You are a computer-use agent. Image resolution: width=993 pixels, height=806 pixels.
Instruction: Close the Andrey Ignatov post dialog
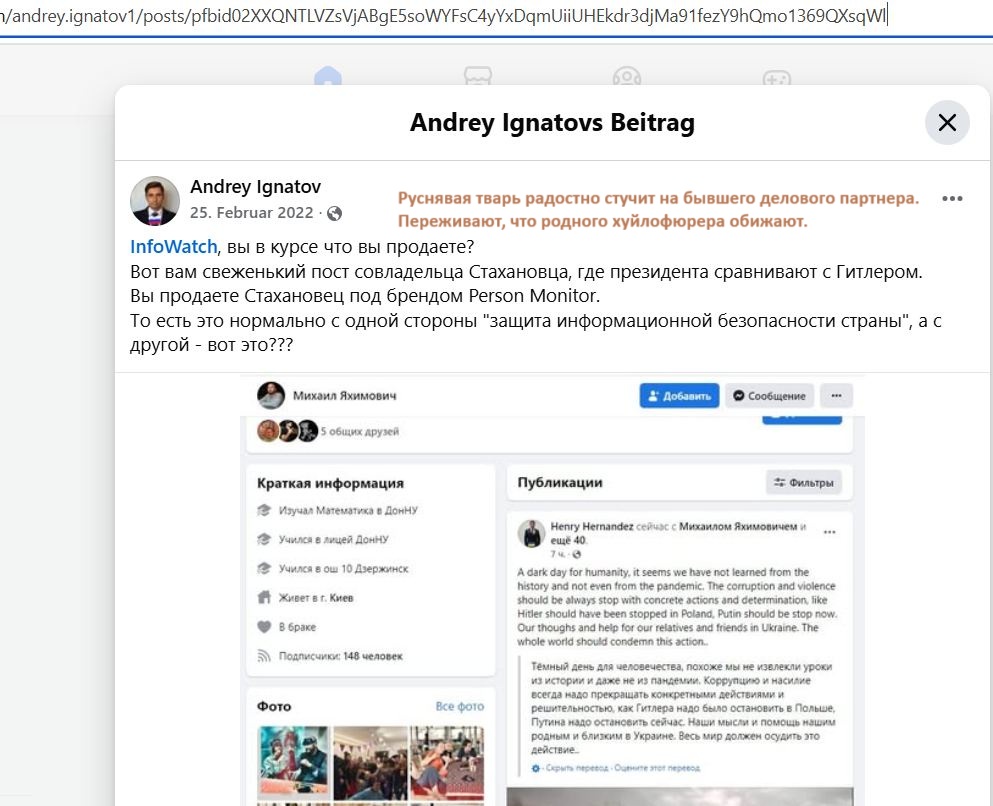point(947,122)
